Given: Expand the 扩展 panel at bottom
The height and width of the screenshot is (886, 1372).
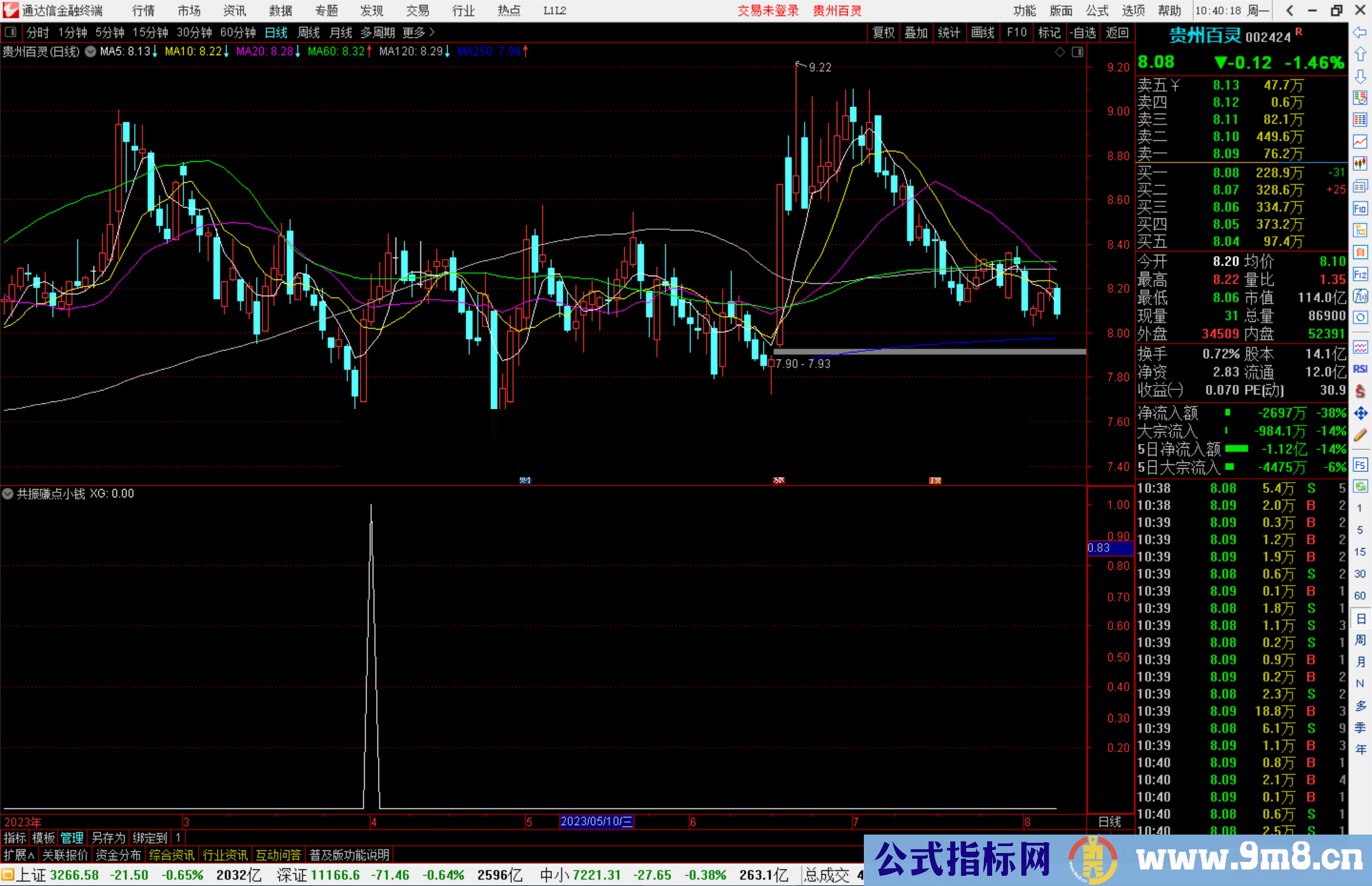Looking at the screenshot, I should 19,855.
